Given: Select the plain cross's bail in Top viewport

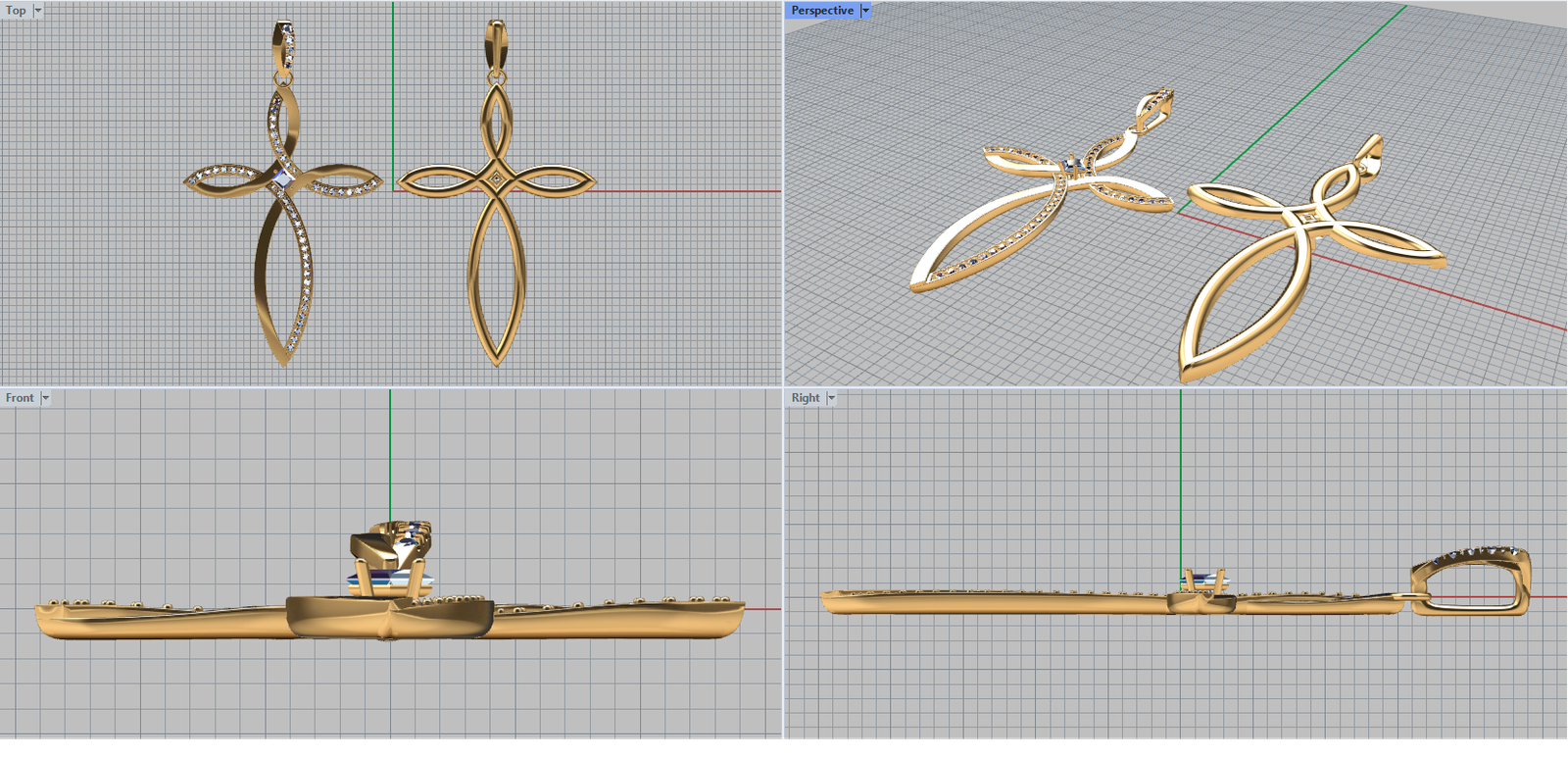Looking at the screenshot, I should click(497, 44).
